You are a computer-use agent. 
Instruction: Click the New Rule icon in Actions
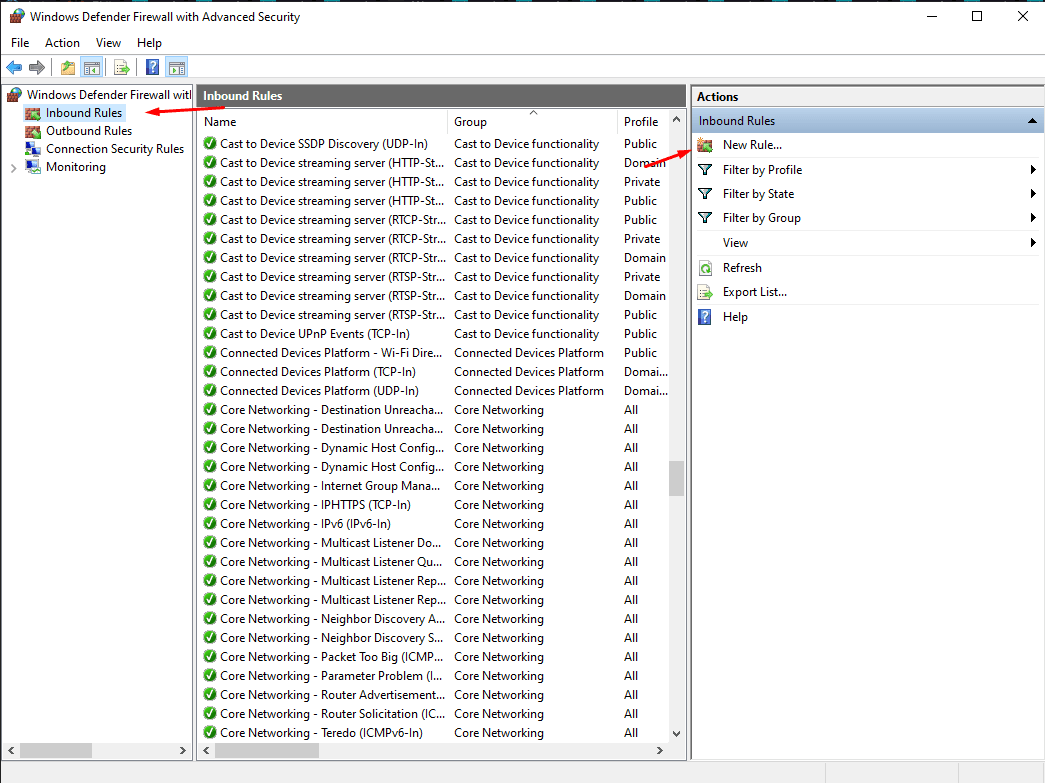click(705, 145)
